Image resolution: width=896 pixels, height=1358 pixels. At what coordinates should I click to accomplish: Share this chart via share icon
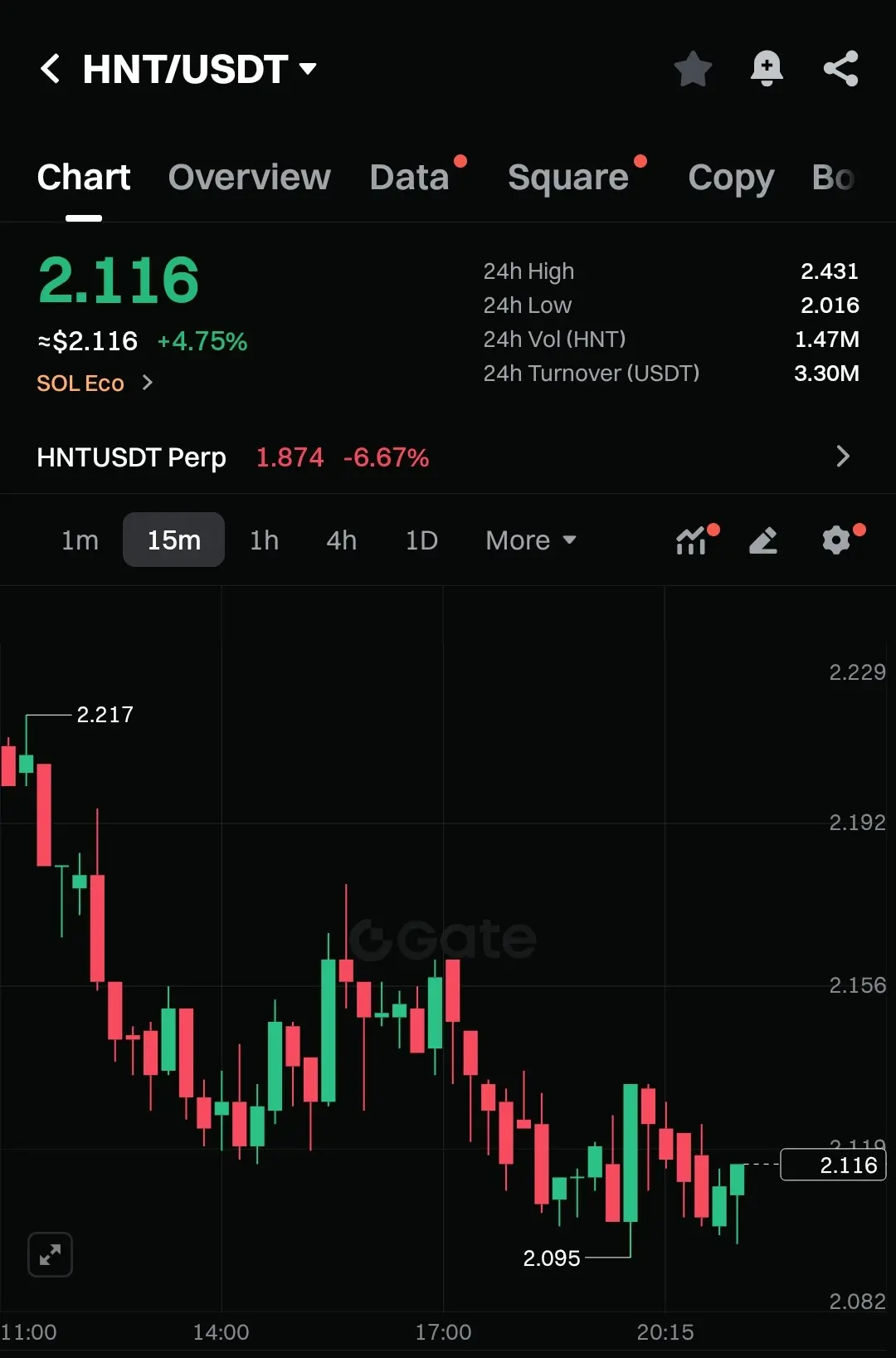coord(840,69)
